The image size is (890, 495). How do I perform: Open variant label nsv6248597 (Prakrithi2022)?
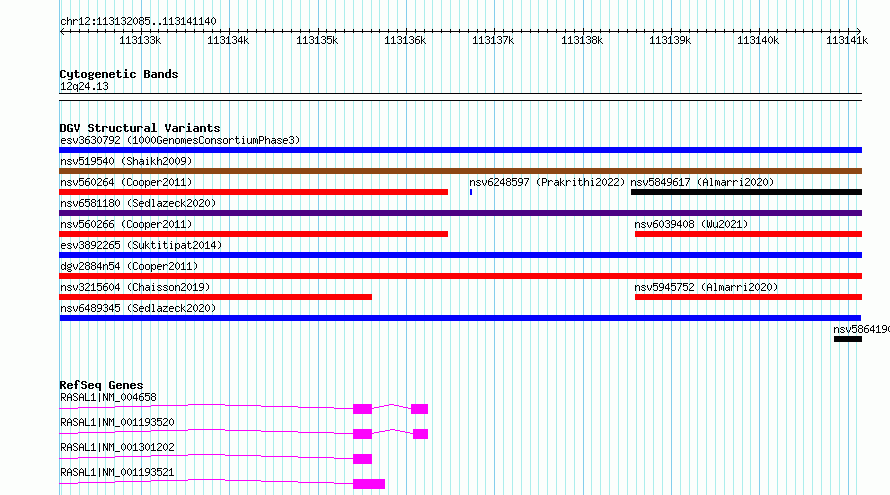[547, 182]
